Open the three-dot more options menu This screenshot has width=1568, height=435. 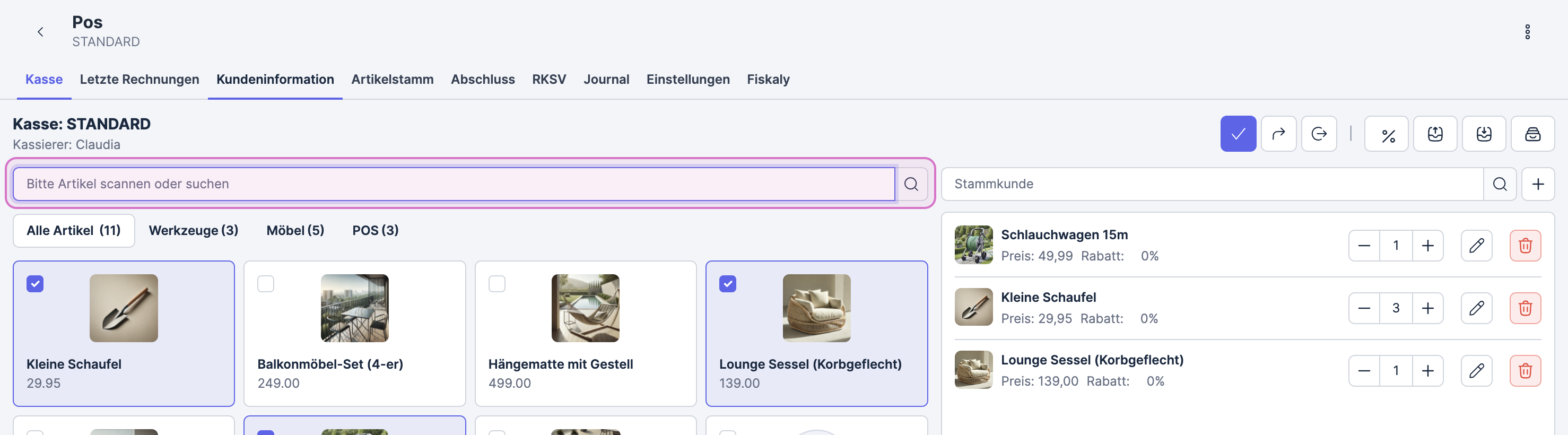click(x=1527, y=32)
